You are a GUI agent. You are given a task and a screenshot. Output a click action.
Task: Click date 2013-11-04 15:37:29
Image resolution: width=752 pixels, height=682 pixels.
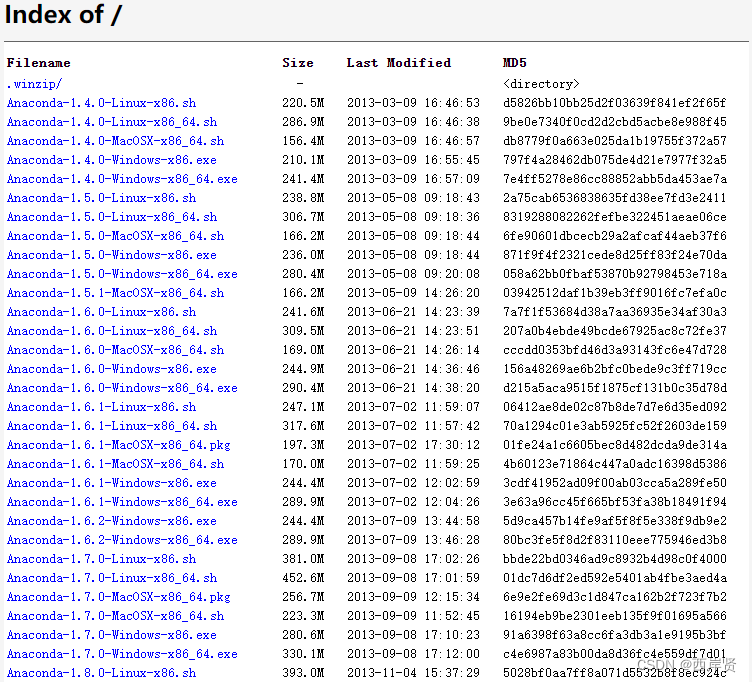point(413,673)
